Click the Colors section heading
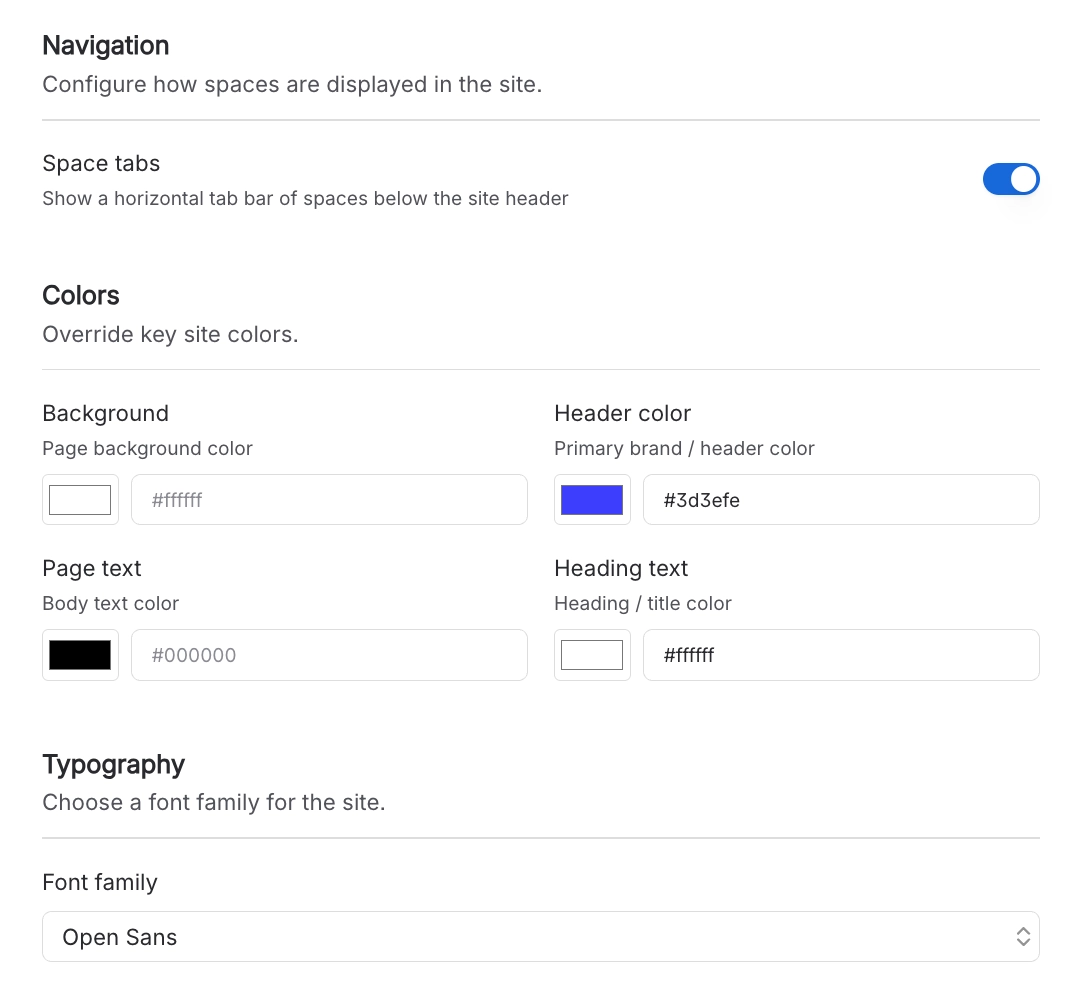The image size is (1084, 994). (x=81, y=296)
